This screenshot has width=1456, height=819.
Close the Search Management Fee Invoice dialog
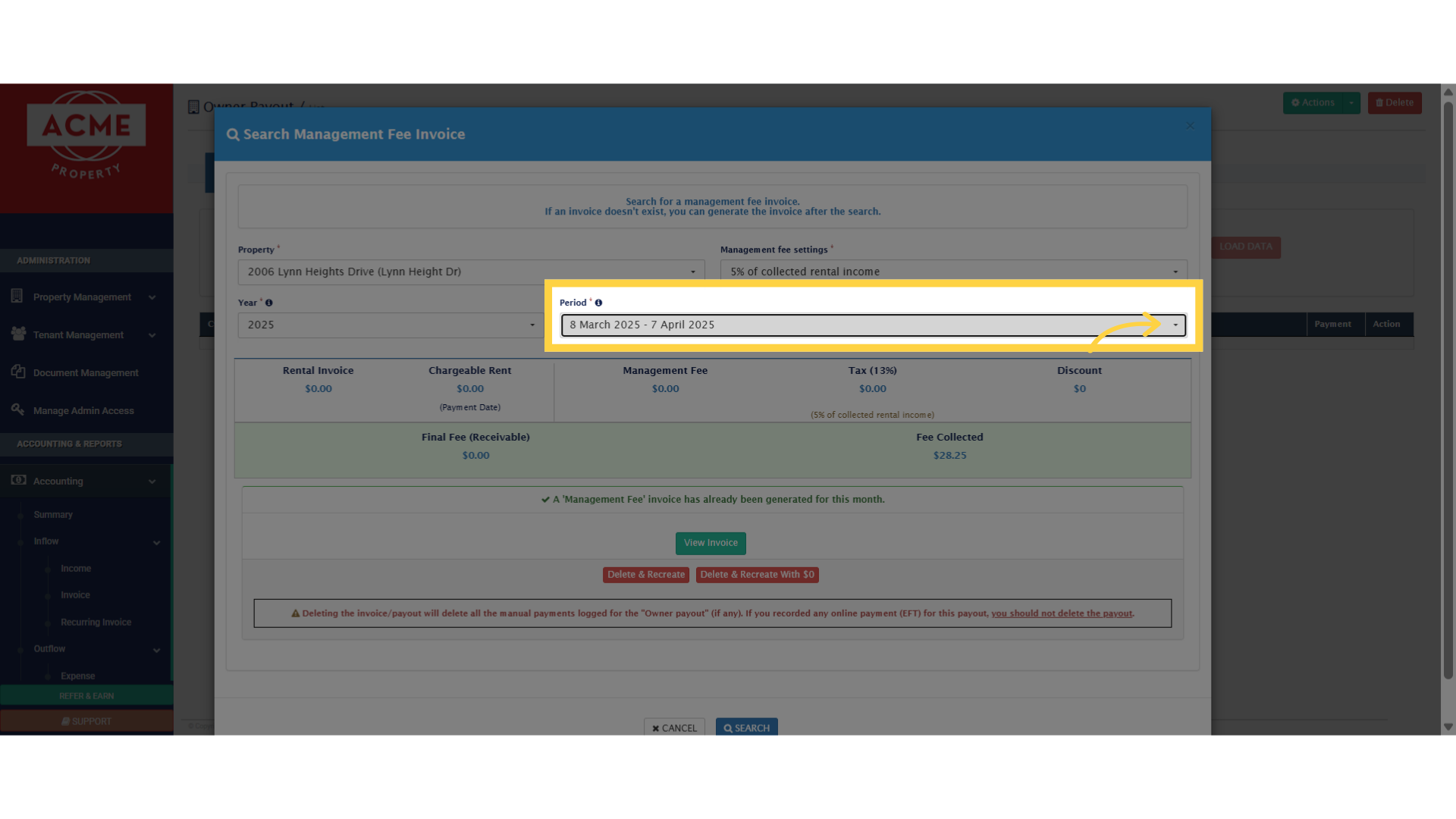coord(1190,126)
